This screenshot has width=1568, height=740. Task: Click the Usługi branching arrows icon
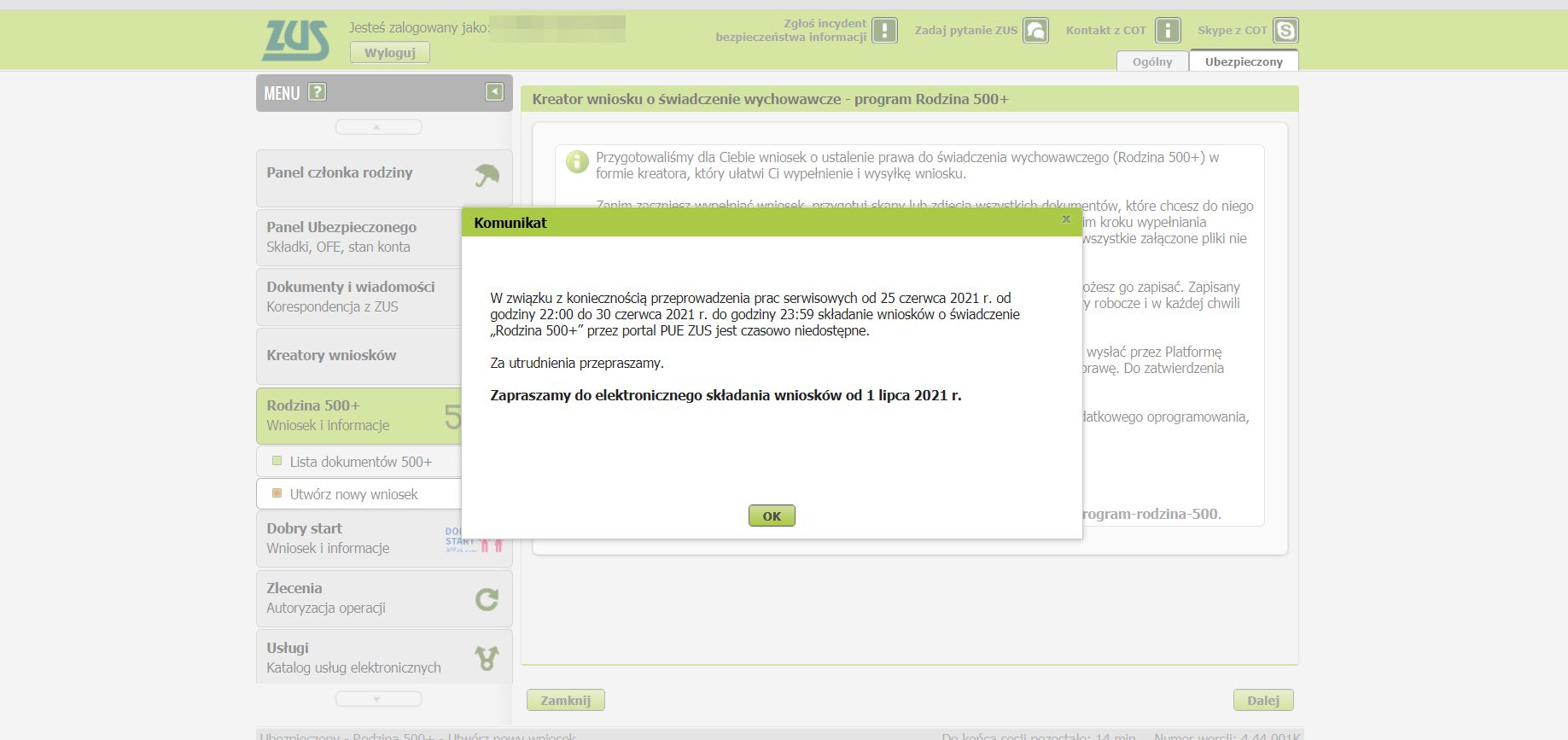click(487, 658)
